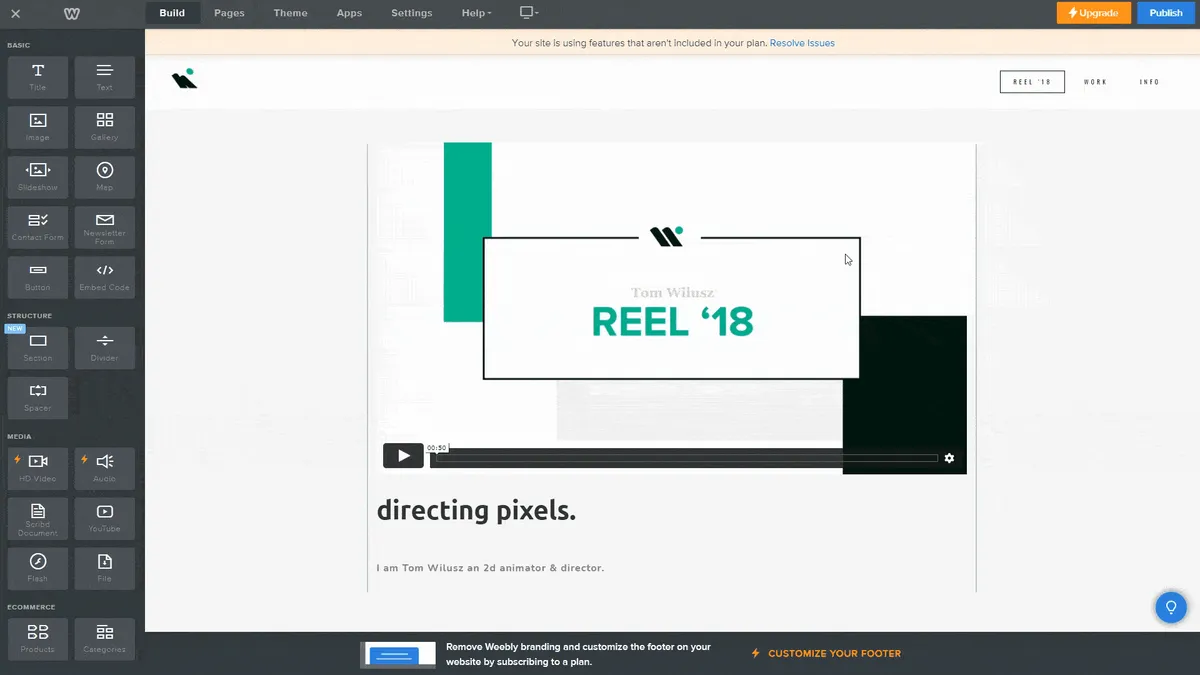Select the File element
The image size is (1200, 675).
coord(105,568)
